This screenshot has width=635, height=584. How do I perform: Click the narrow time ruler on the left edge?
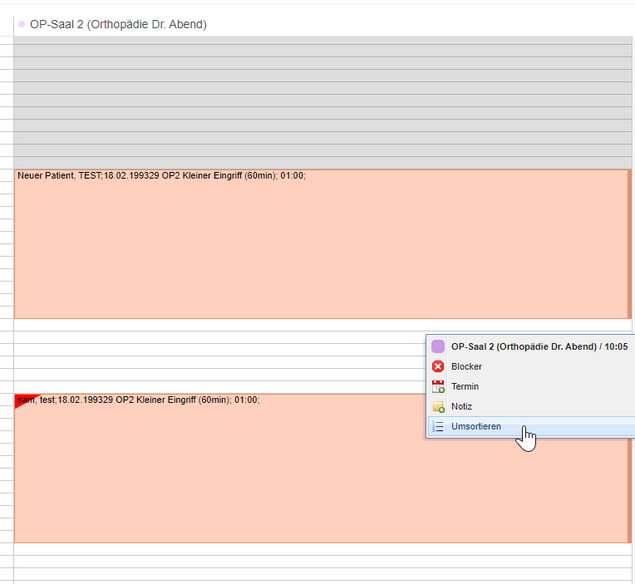(x=6, y=300)
